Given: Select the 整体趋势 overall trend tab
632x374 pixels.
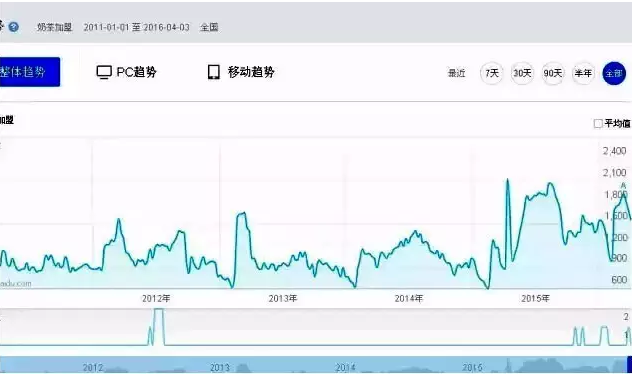Looking at the screenshot, I should [29, 72].
